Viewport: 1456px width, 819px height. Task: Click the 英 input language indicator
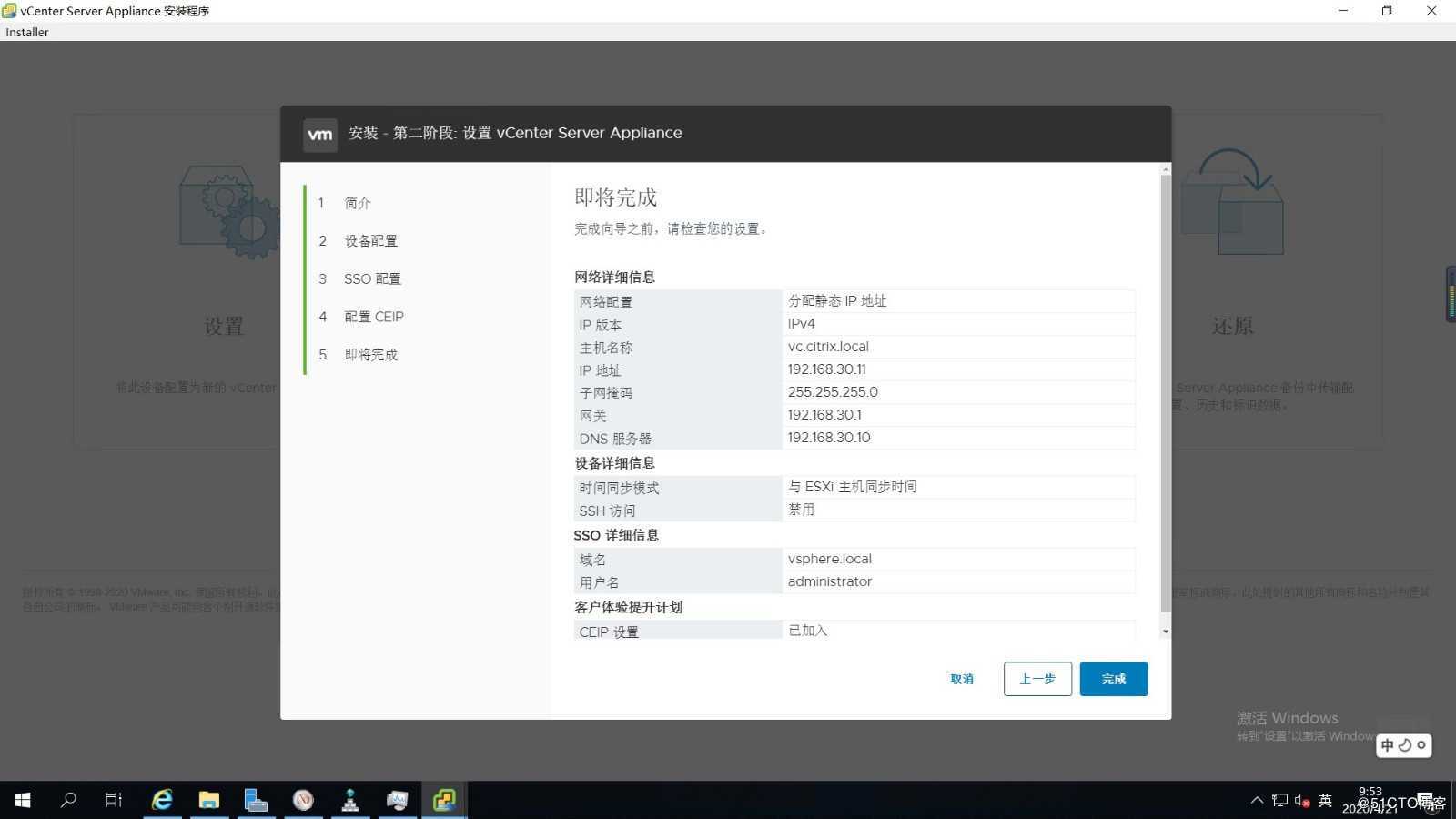1325,800
